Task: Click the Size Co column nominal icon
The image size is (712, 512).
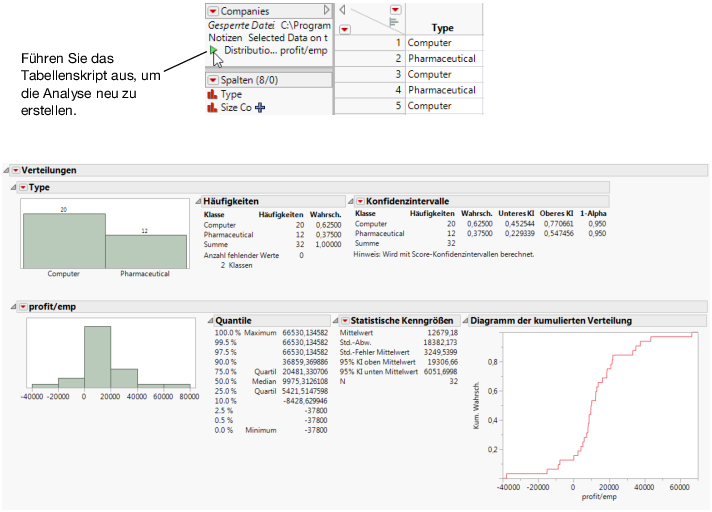Action: (x=212, y=107)
